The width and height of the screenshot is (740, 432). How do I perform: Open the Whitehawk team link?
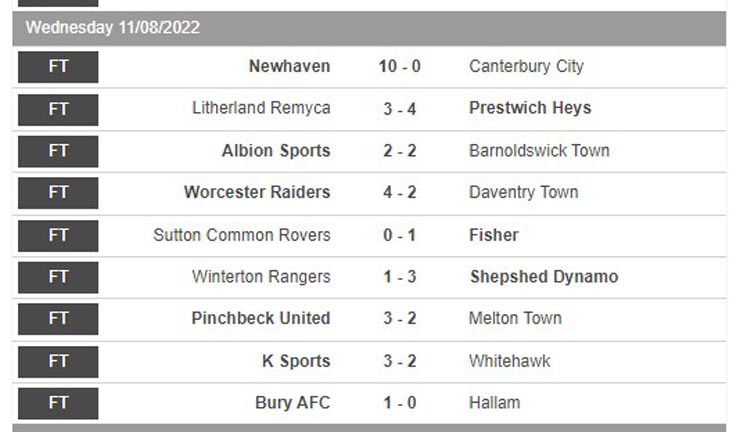pos(509,361)
